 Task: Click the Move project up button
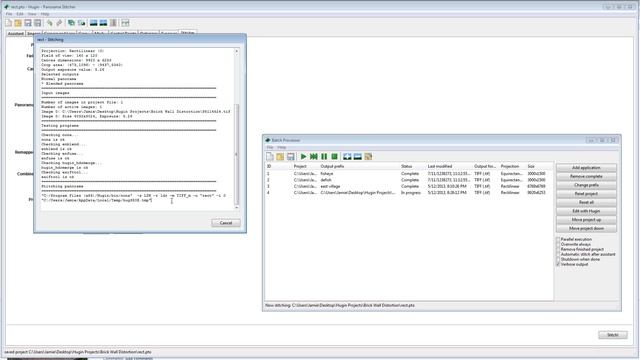tap(586, 220)
